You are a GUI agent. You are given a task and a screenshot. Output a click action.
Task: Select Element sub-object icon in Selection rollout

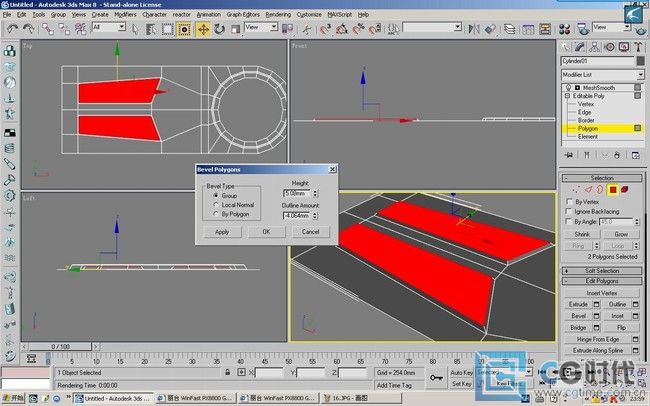coord(625,190)
